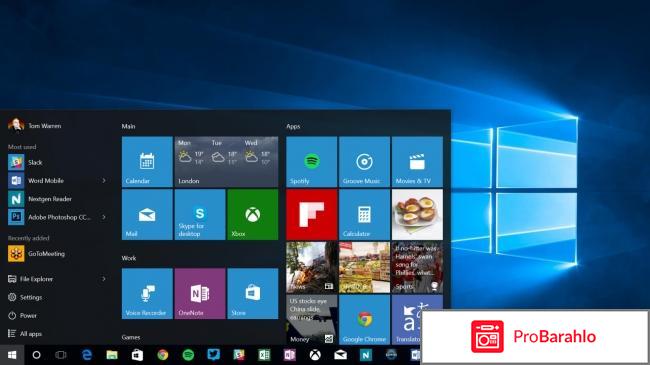Open the Calendar tile

147,162
